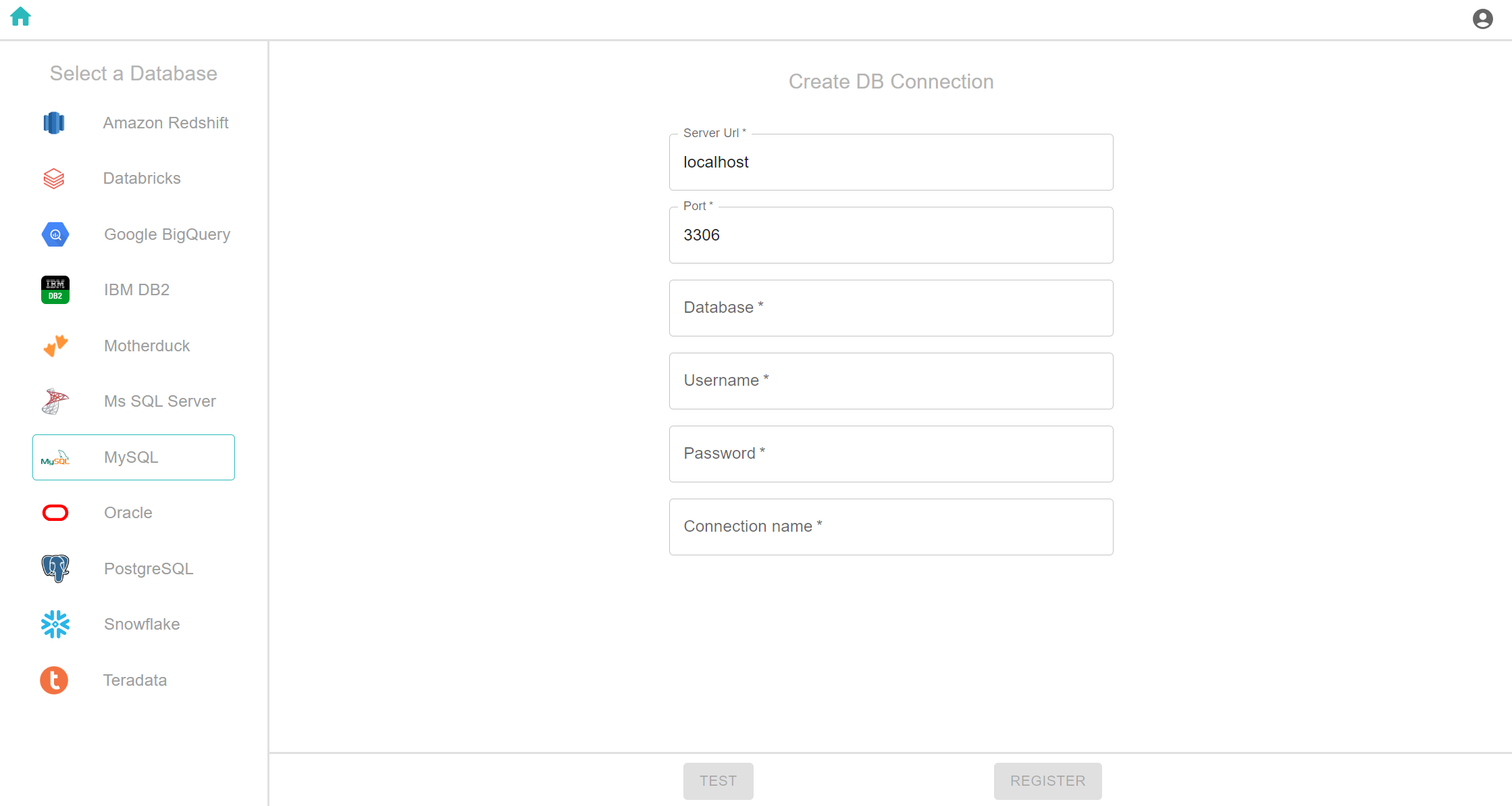Click the Database name input field
Viewport: 1512px width, 806px height.
(891, 307)
